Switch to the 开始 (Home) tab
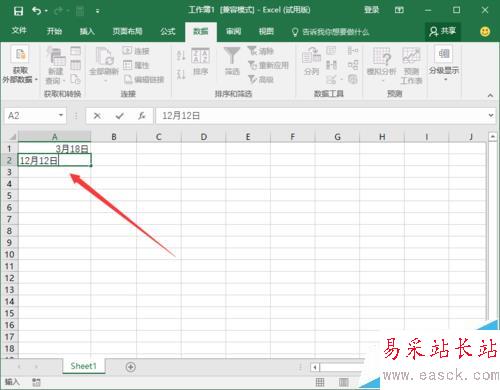The height and width of the screenshot is (390, 500). pos(54,31)
